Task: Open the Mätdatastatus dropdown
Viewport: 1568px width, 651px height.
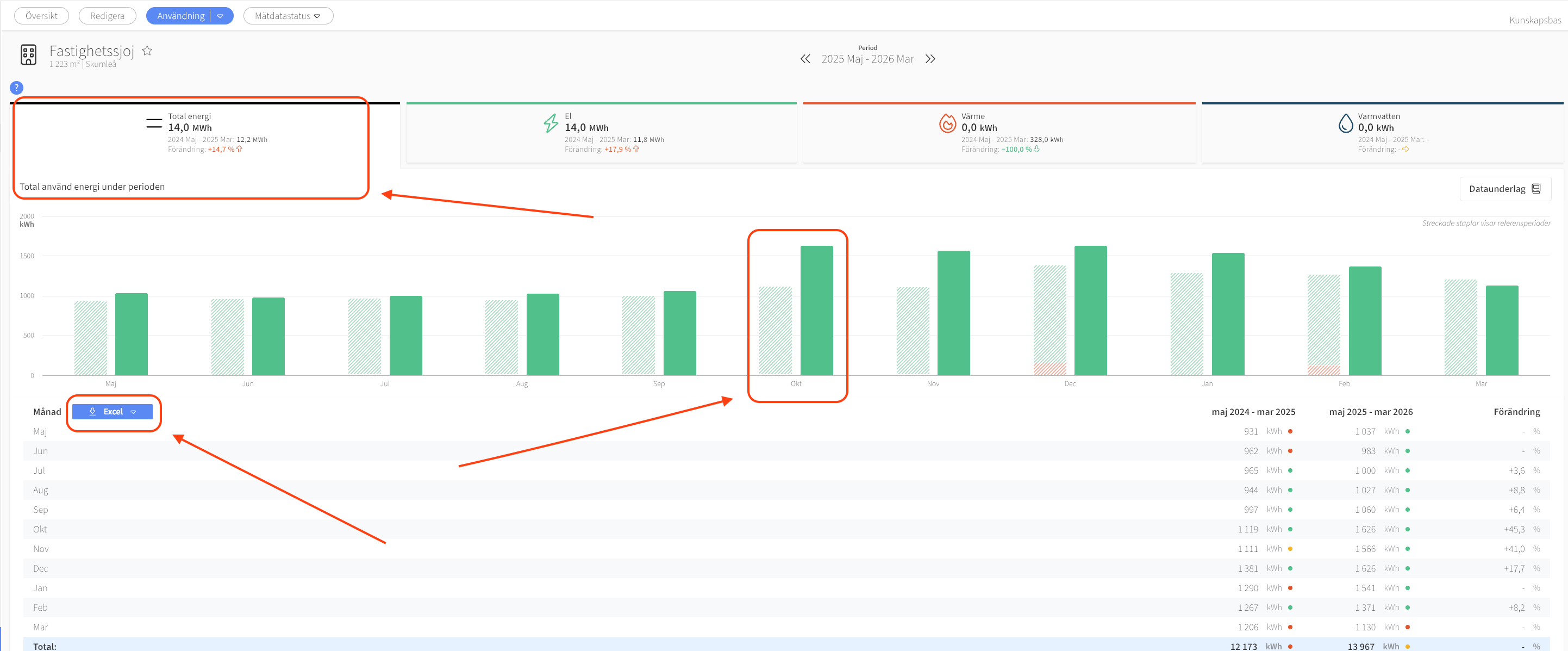Action: point(288,16)
